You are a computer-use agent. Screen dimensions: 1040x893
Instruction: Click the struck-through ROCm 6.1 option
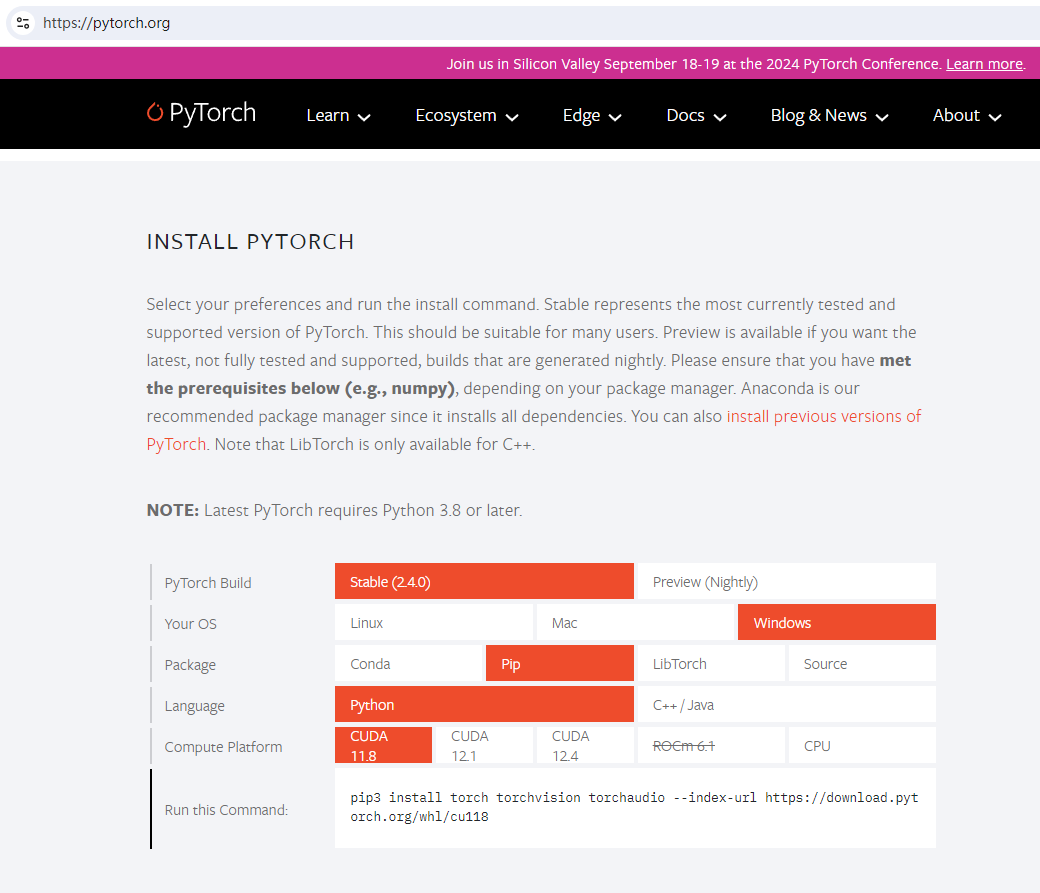[x=711, y=746]
